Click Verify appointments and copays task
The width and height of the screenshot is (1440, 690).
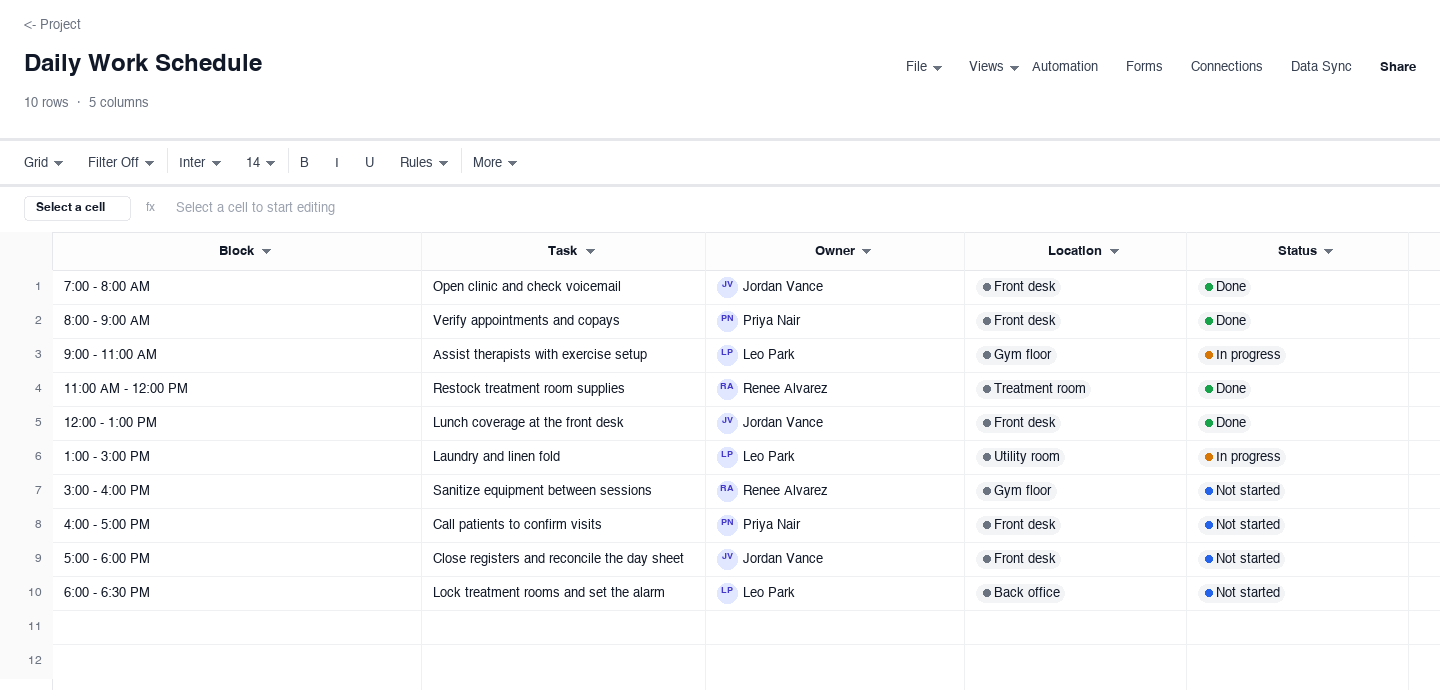coord(526,321)
